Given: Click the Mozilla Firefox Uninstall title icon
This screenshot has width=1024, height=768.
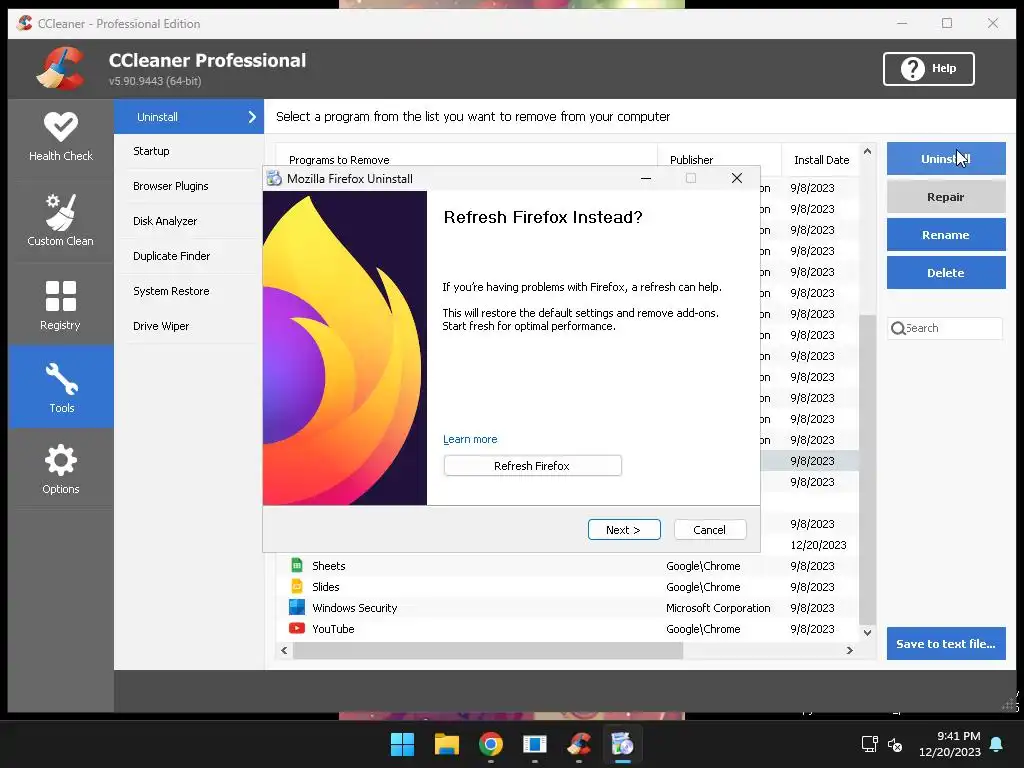Looking at the screenshot, I should [274, 178].
